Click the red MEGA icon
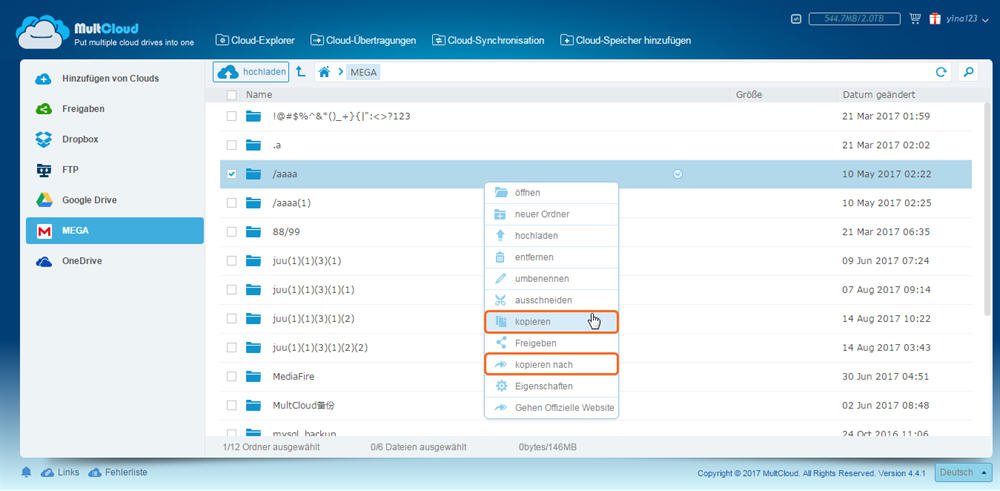The width and height of the screenshot is (1000, 491). point(44,231)
